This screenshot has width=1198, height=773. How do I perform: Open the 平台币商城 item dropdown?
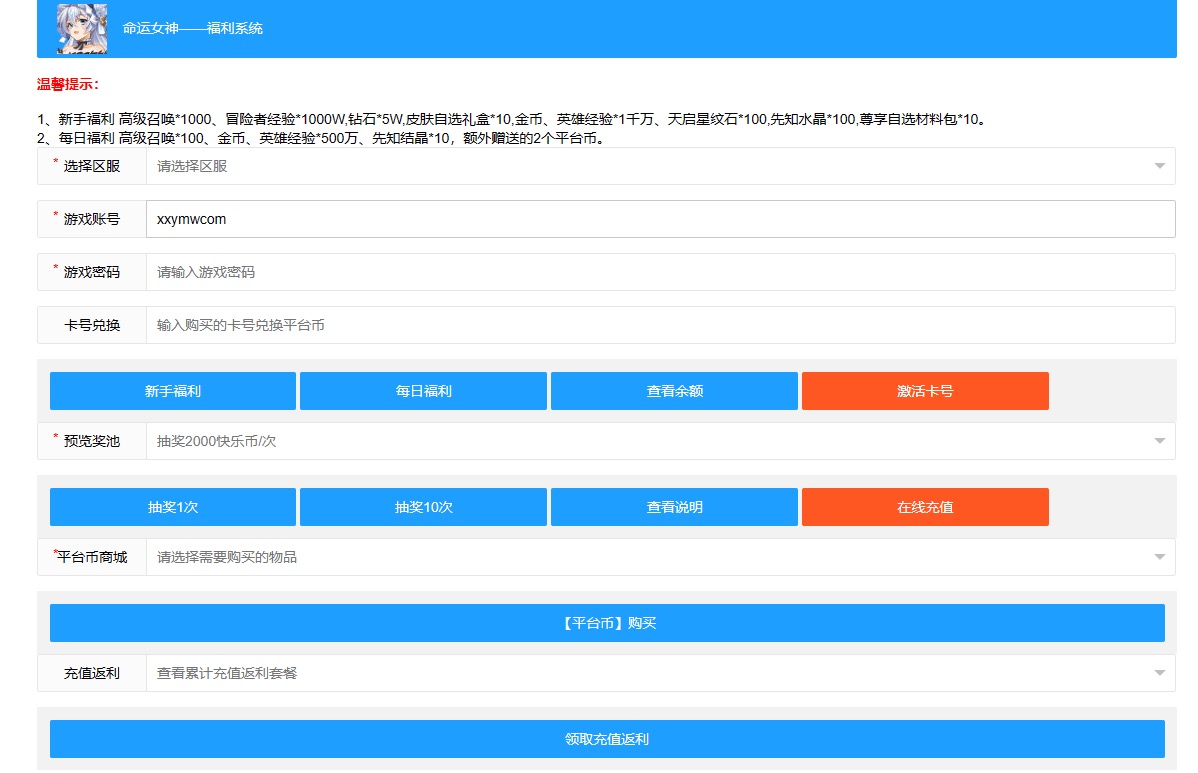click(660, 557)
